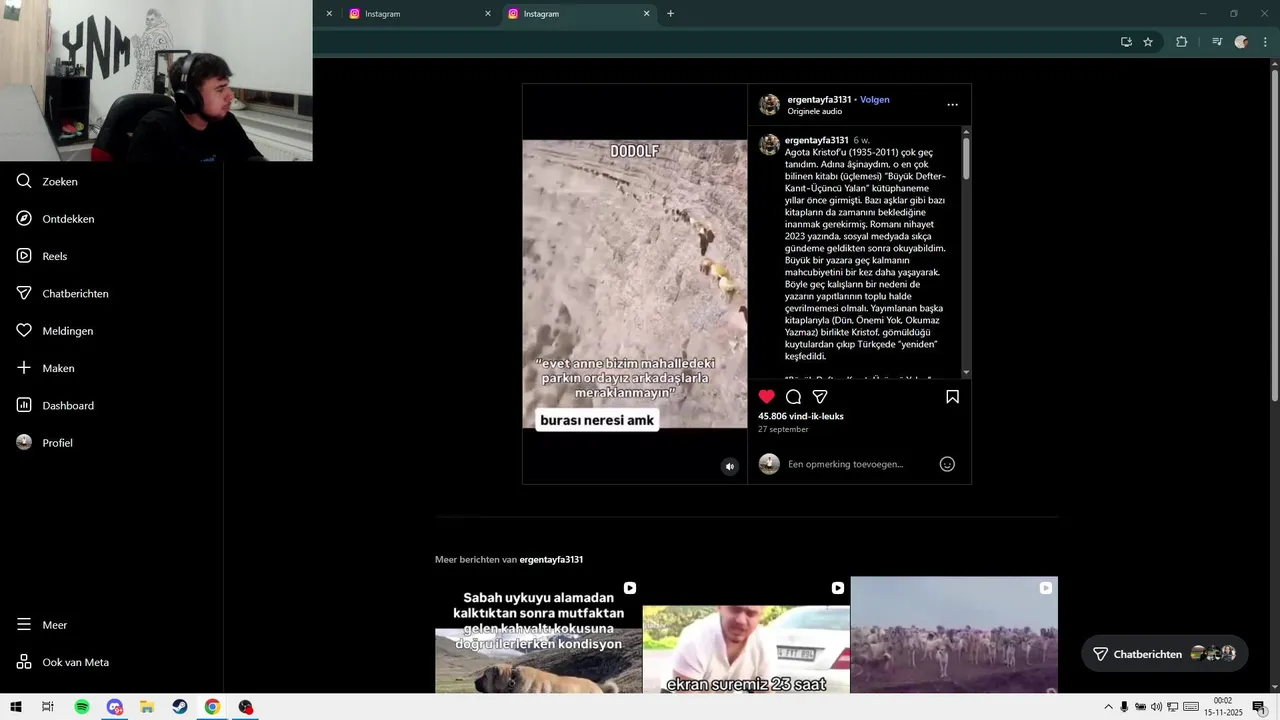Open Steam from the taskbar

tap(179, 707)
